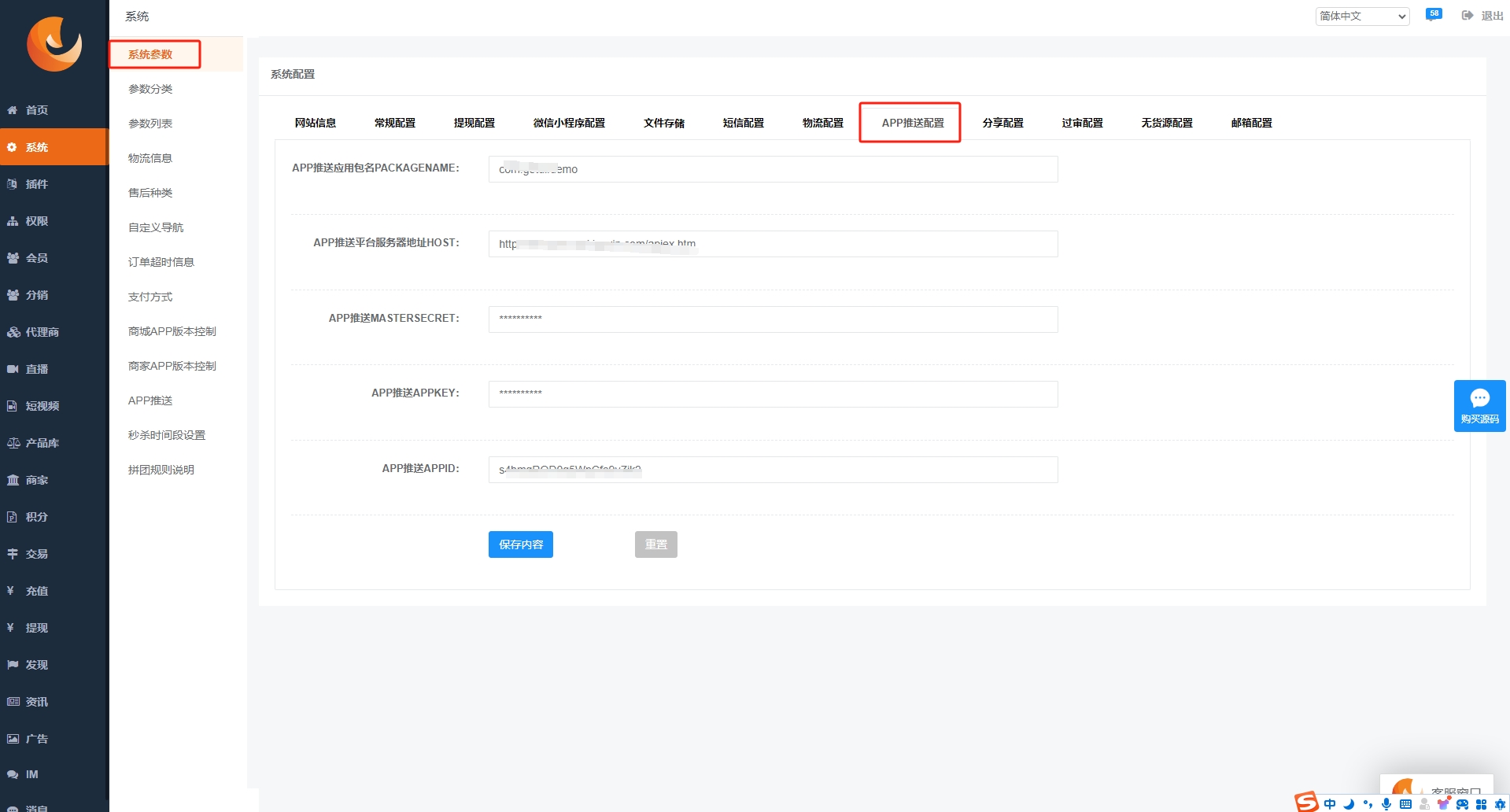The height and width of the screenshot is (812, 1510).
Task: Open 自定义导航 in the submenu
Action: (x=156, y=227)
